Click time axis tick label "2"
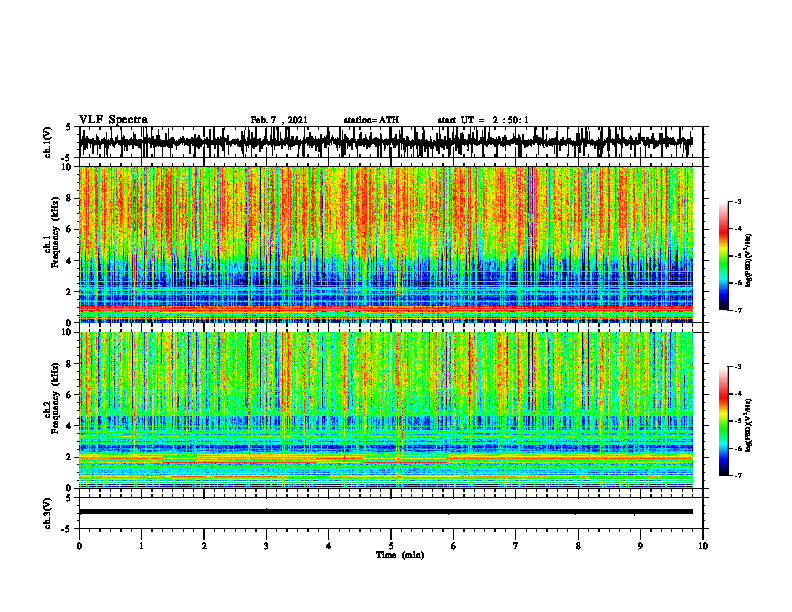The width and height of the screenshot is (792, 612). [204, 546]
